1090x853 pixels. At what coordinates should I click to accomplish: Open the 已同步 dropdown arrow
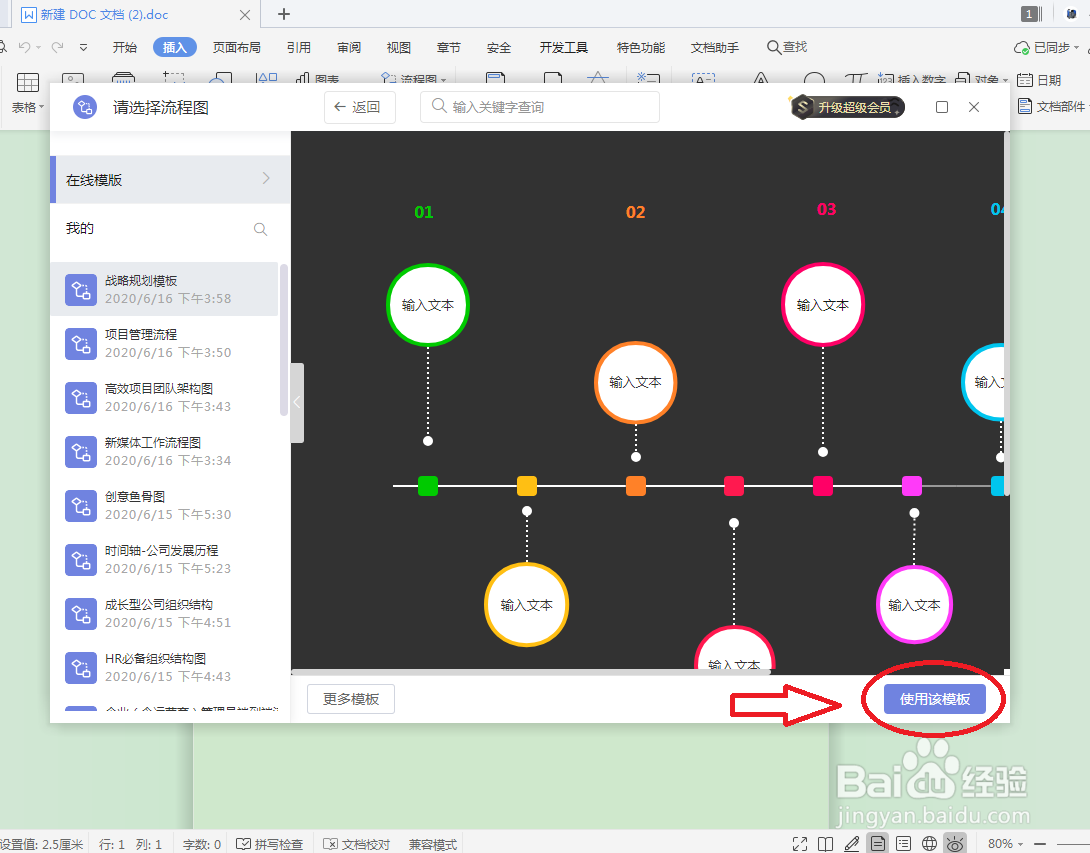(x=1077, y=47)
